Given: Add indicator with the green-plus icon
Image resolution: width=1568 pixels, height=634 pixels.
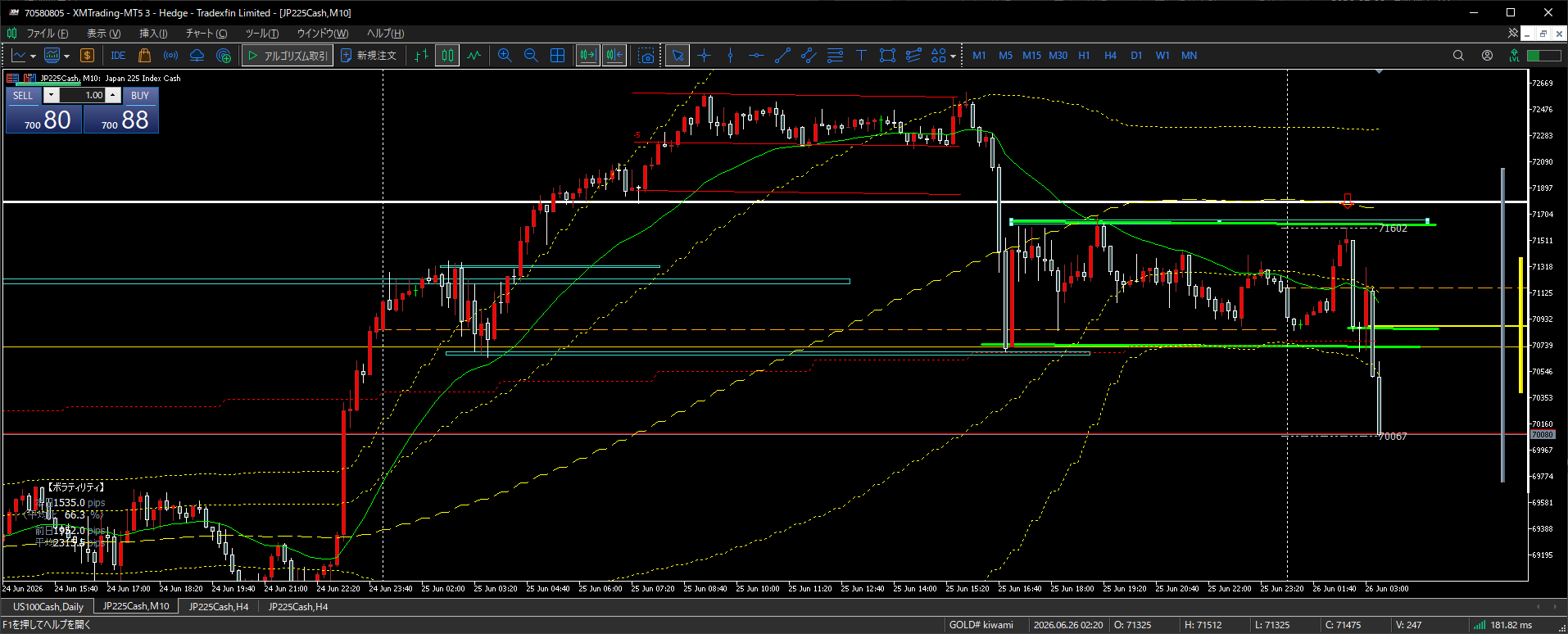Looking at the screenshot, I should click(224, 56).
